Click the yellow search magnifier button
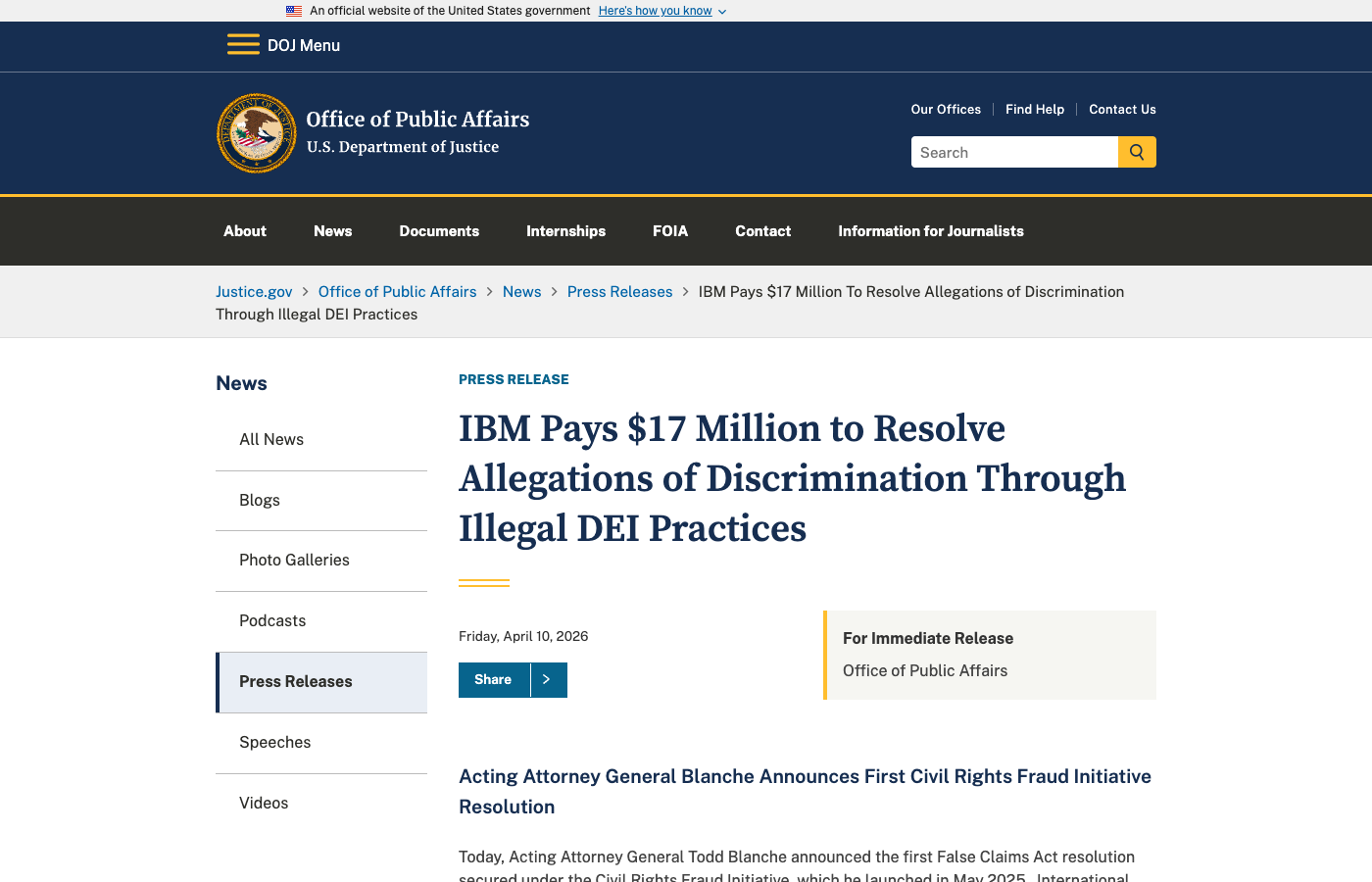The image size is (1372, 882). coord(1137,152)
